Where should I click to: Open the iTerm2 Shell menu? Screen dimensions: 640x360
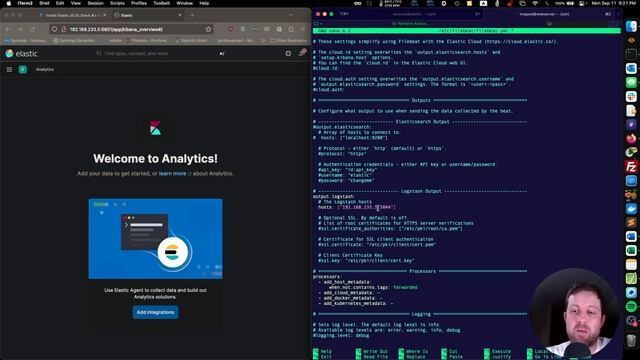click(44, 3)
